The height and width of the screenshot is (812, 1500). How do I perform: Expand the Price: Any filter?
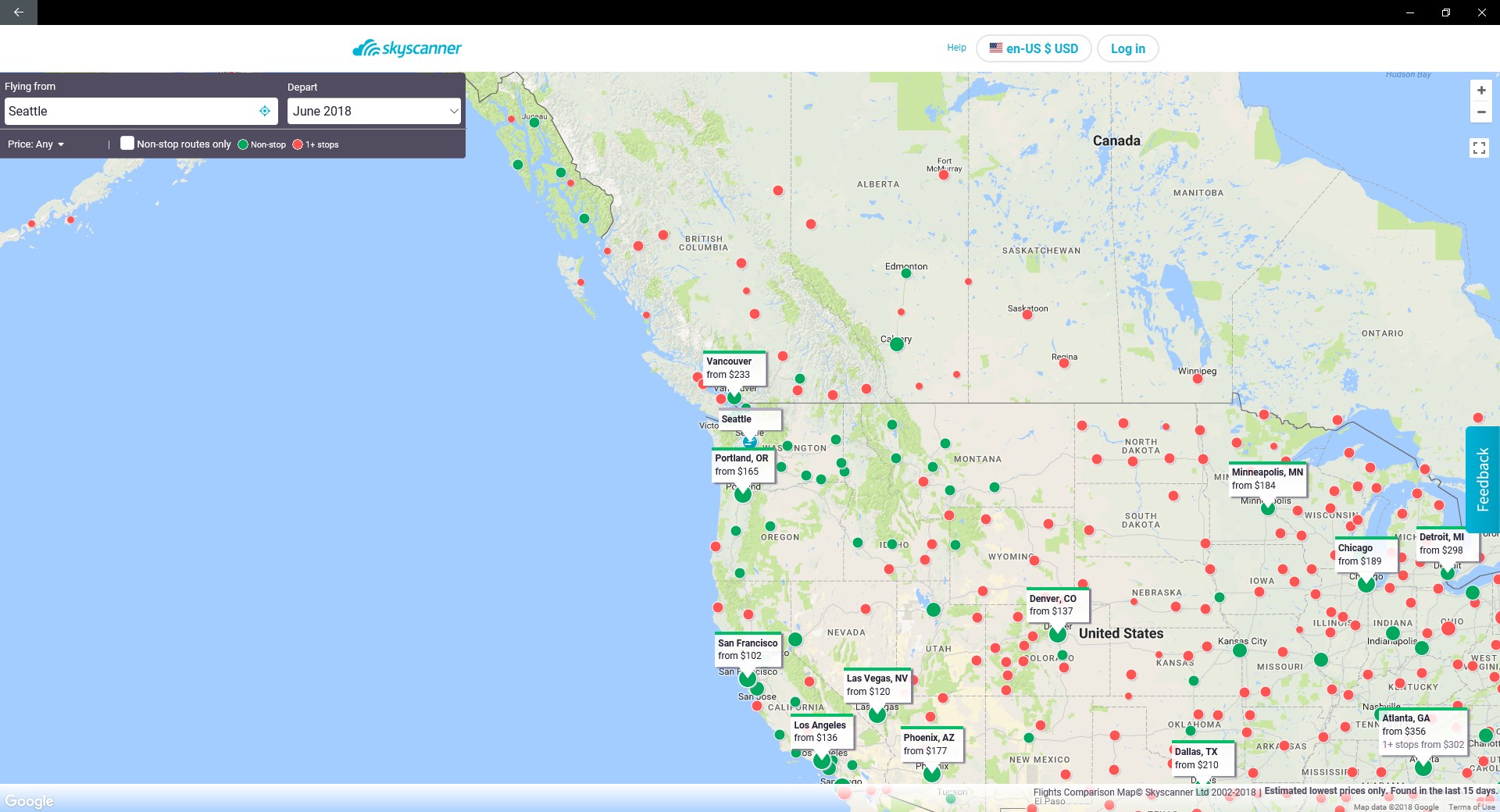point(35,144)
